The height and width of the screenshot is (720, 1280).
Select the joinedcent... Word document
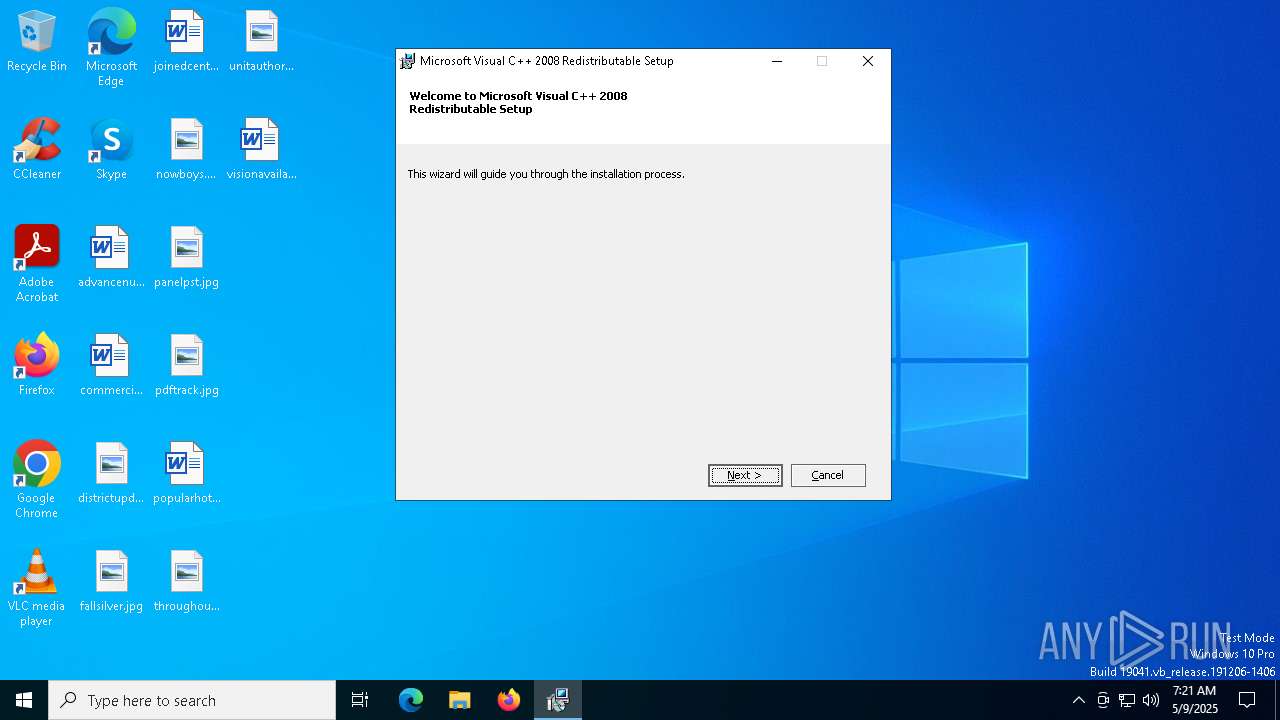pos(186,41)
